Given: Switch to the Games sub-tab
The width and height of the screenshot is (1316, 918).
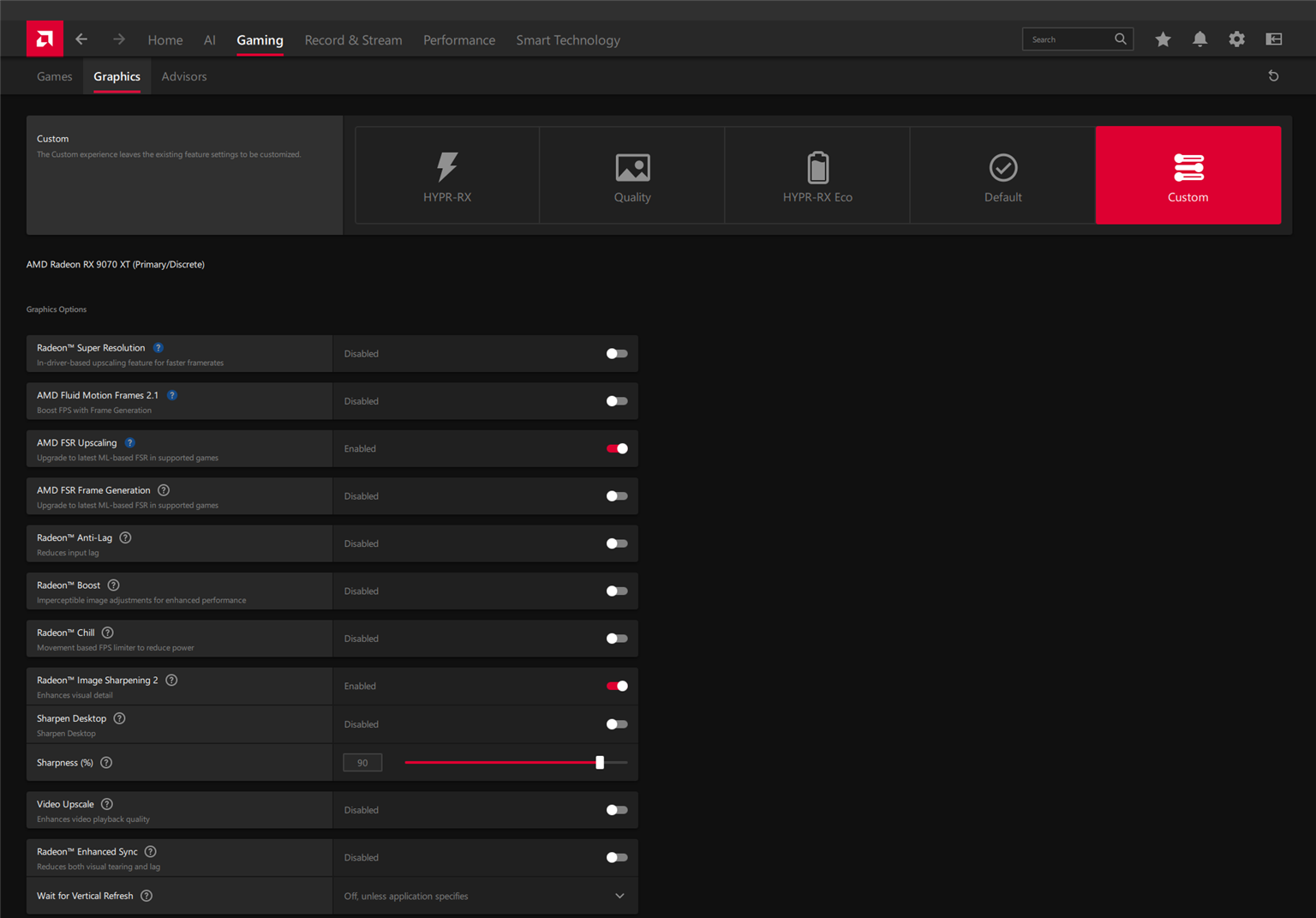Looking at the screenshot, I should (55, 76).
